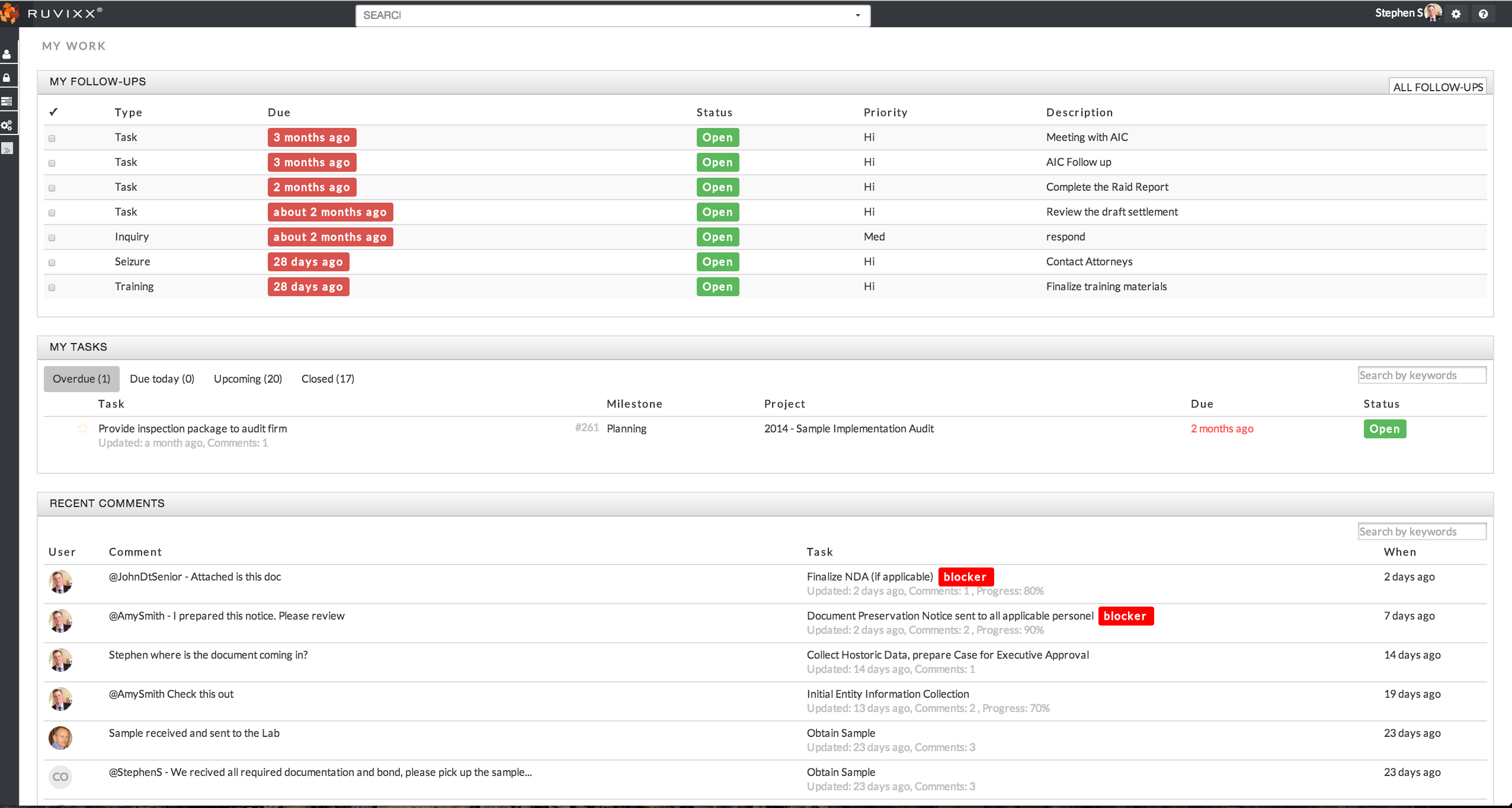Viewport: 1512px width, 808px height.
Task: Switch to Closed (17) tab
Action: click(x=328, y=379)
